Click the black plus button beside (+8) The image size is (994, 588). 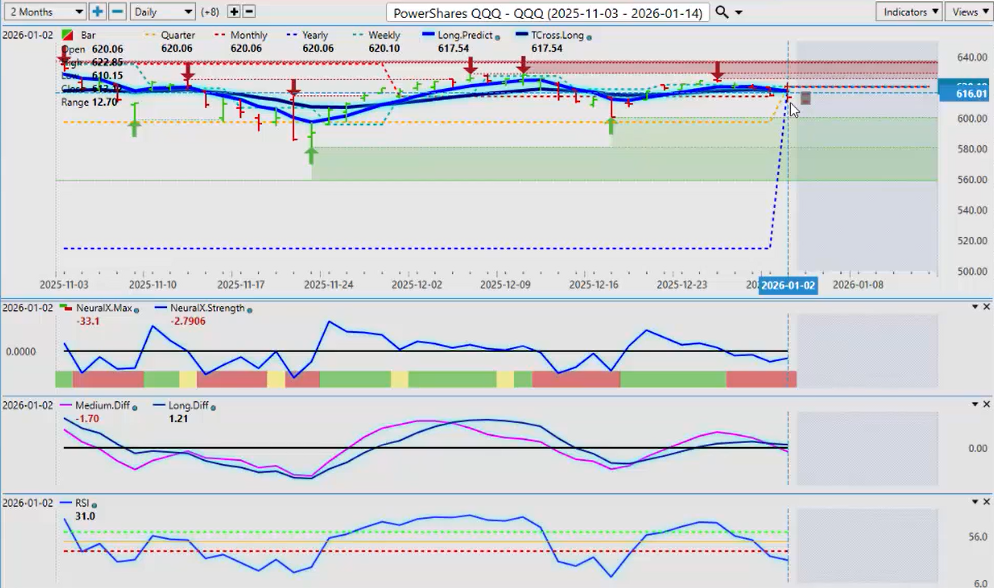pyautogui.click(x=234, y=12)
